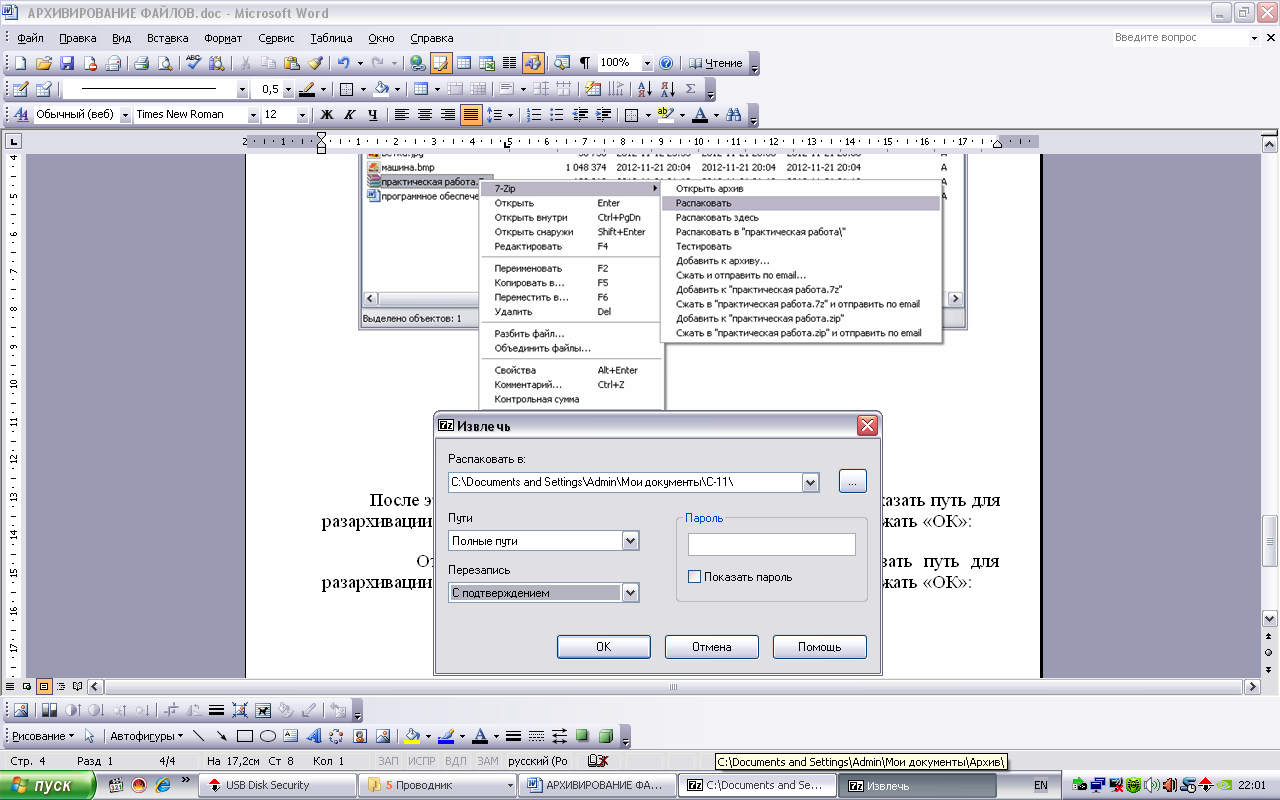Insert AutoSum into the table
The image size is (1280, 800).
[x=691, y=89]
